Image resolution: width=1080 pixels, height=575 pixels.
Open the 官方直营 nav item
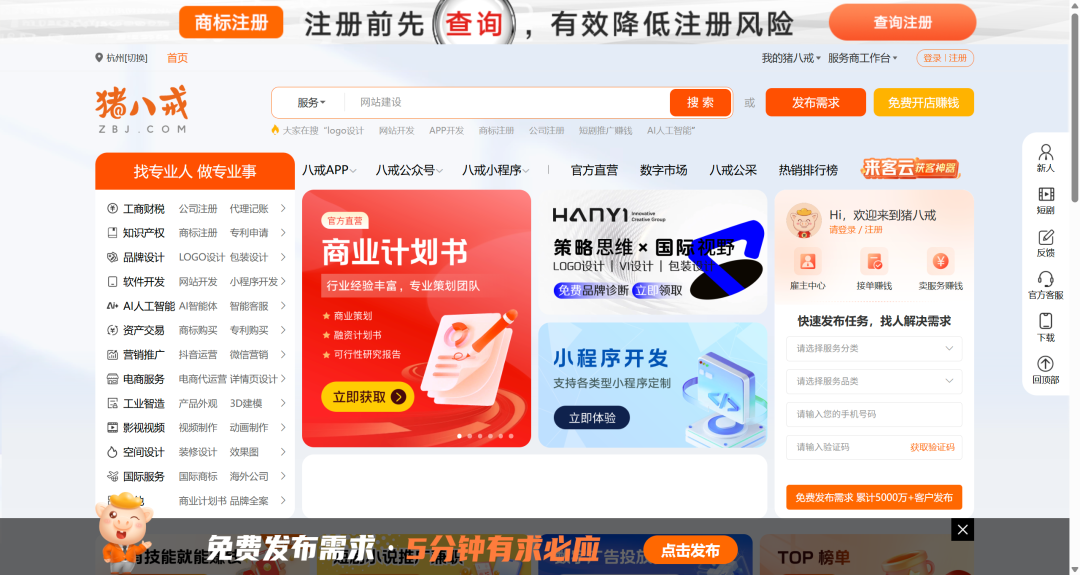pos(594,170)
